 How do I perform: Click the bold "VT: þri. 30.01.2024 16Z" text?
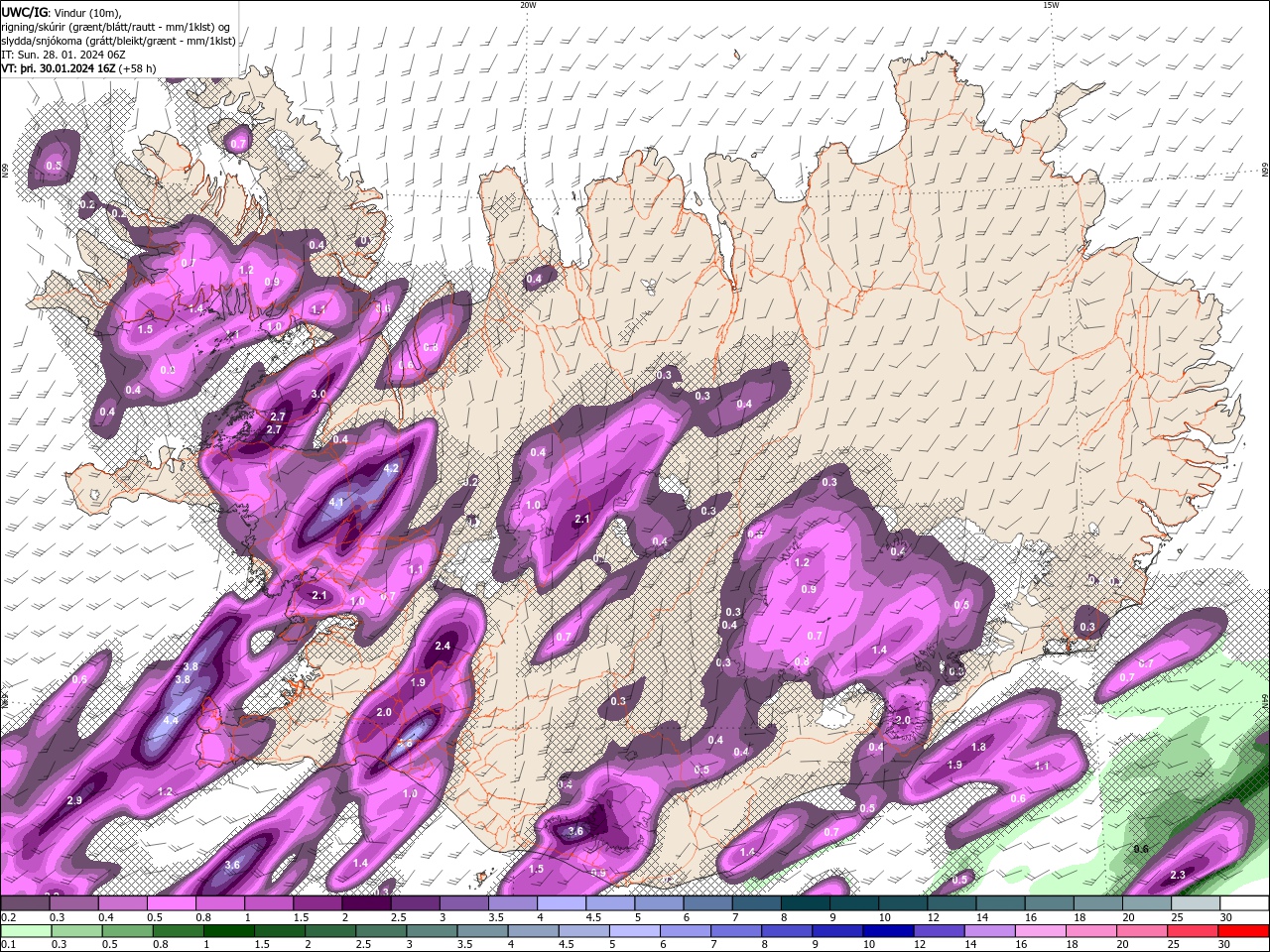coord(59,69)
